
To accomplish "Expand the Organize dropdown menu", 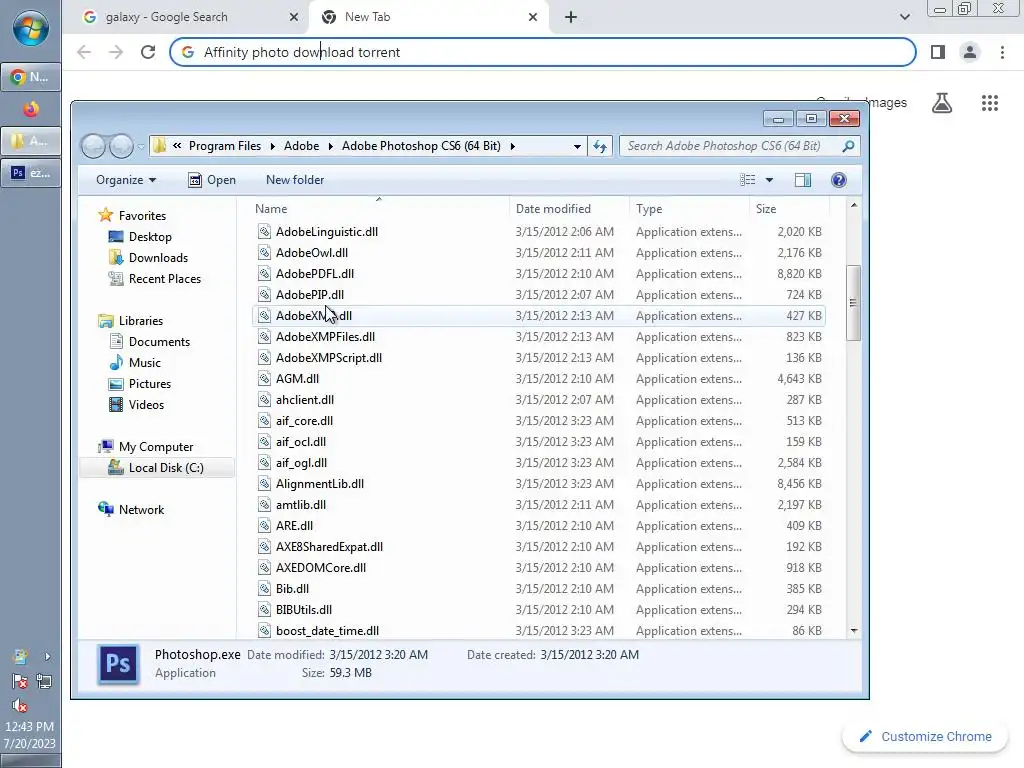I will point(126,180).
